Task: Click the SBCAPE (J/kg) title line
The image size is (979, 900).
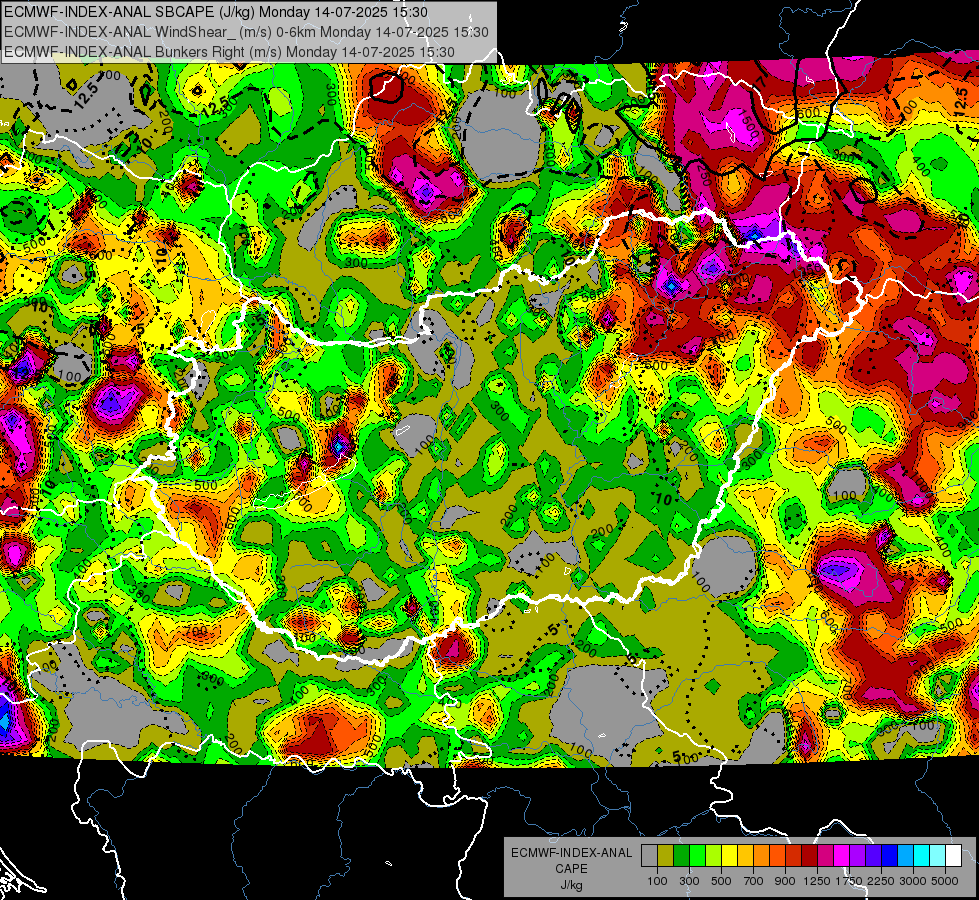Action: (216, 12)
